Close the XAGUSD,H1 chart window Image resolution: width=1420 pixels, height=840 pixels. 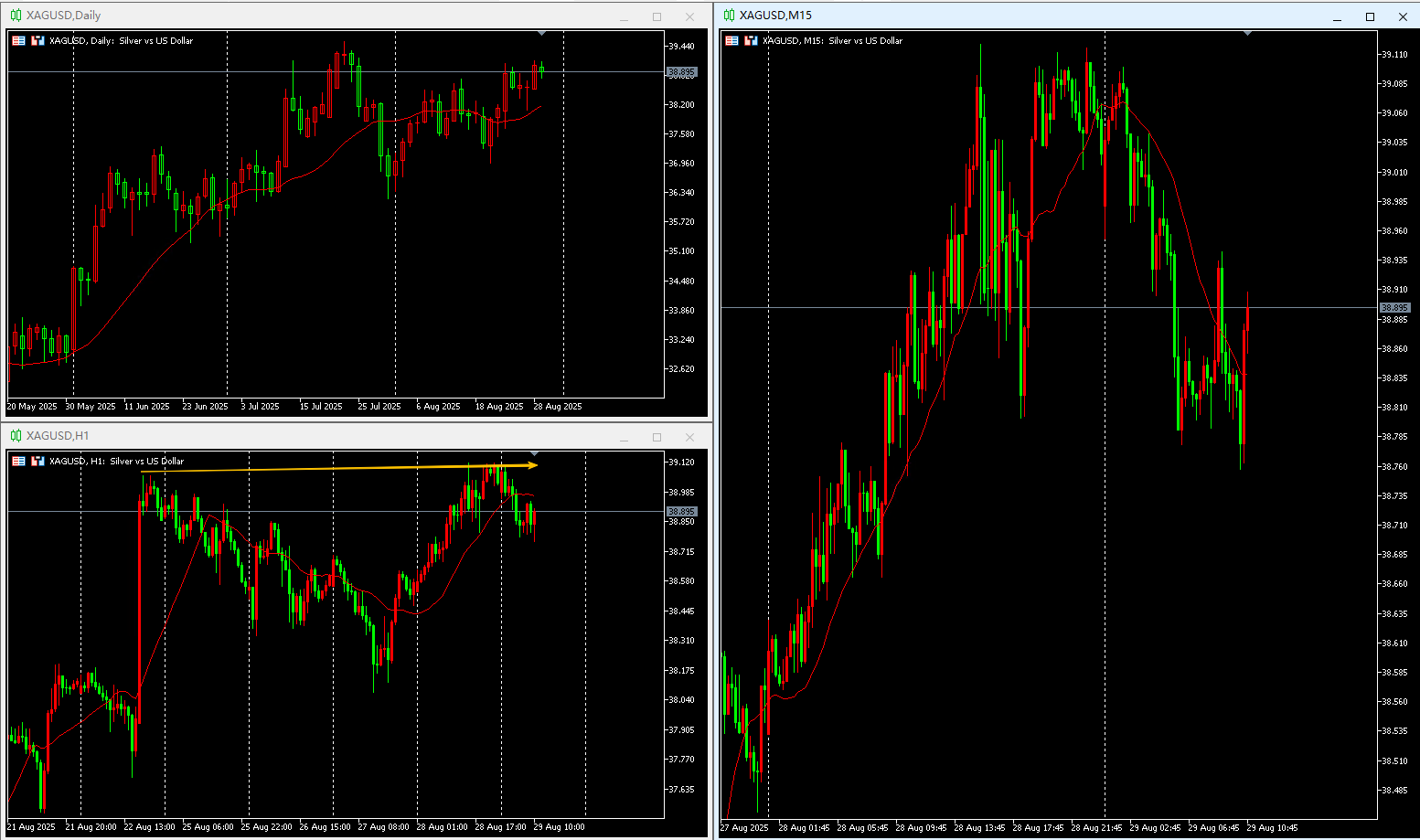pos(689,437)
